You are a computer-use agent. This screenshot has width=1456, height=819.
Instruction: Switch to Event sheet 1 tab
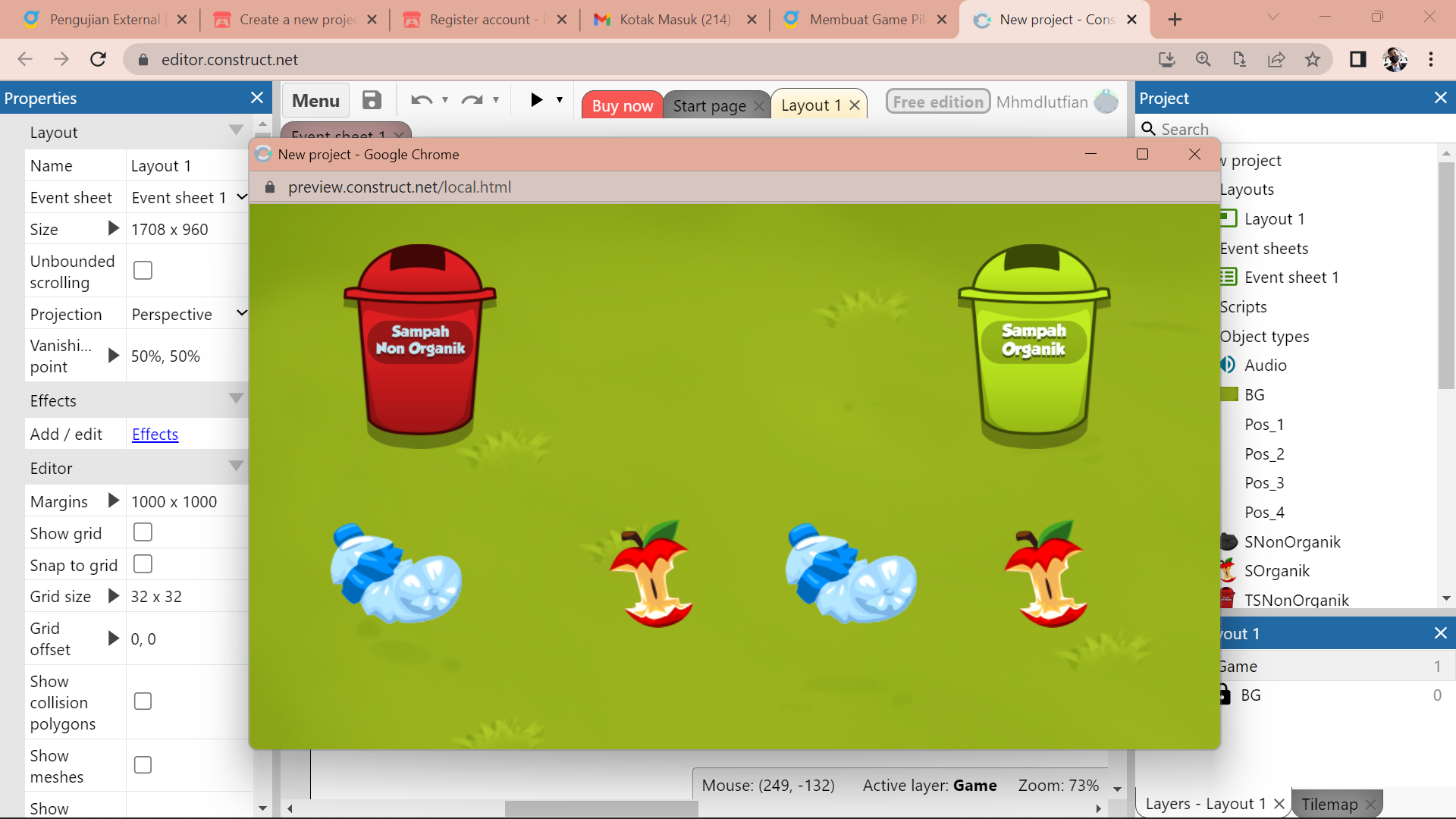[x=340, y=135]
